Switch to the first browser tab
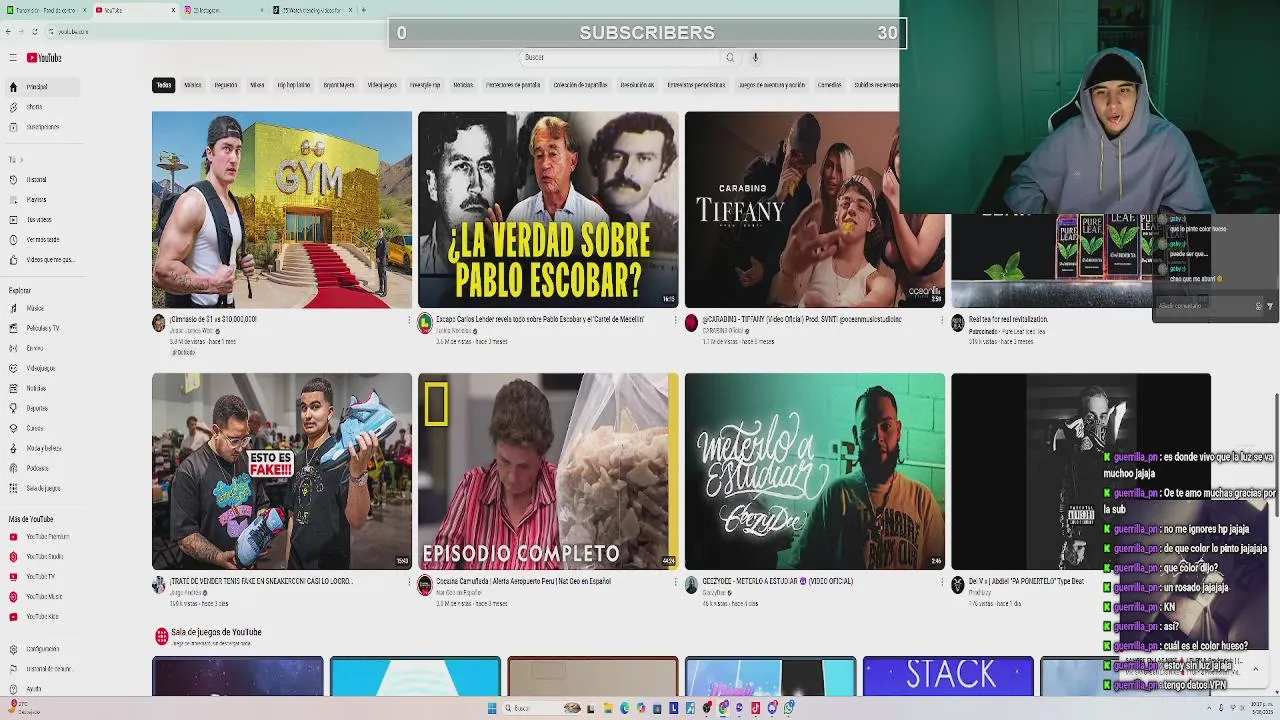1280x720 pixels. (x=45, y=10)
